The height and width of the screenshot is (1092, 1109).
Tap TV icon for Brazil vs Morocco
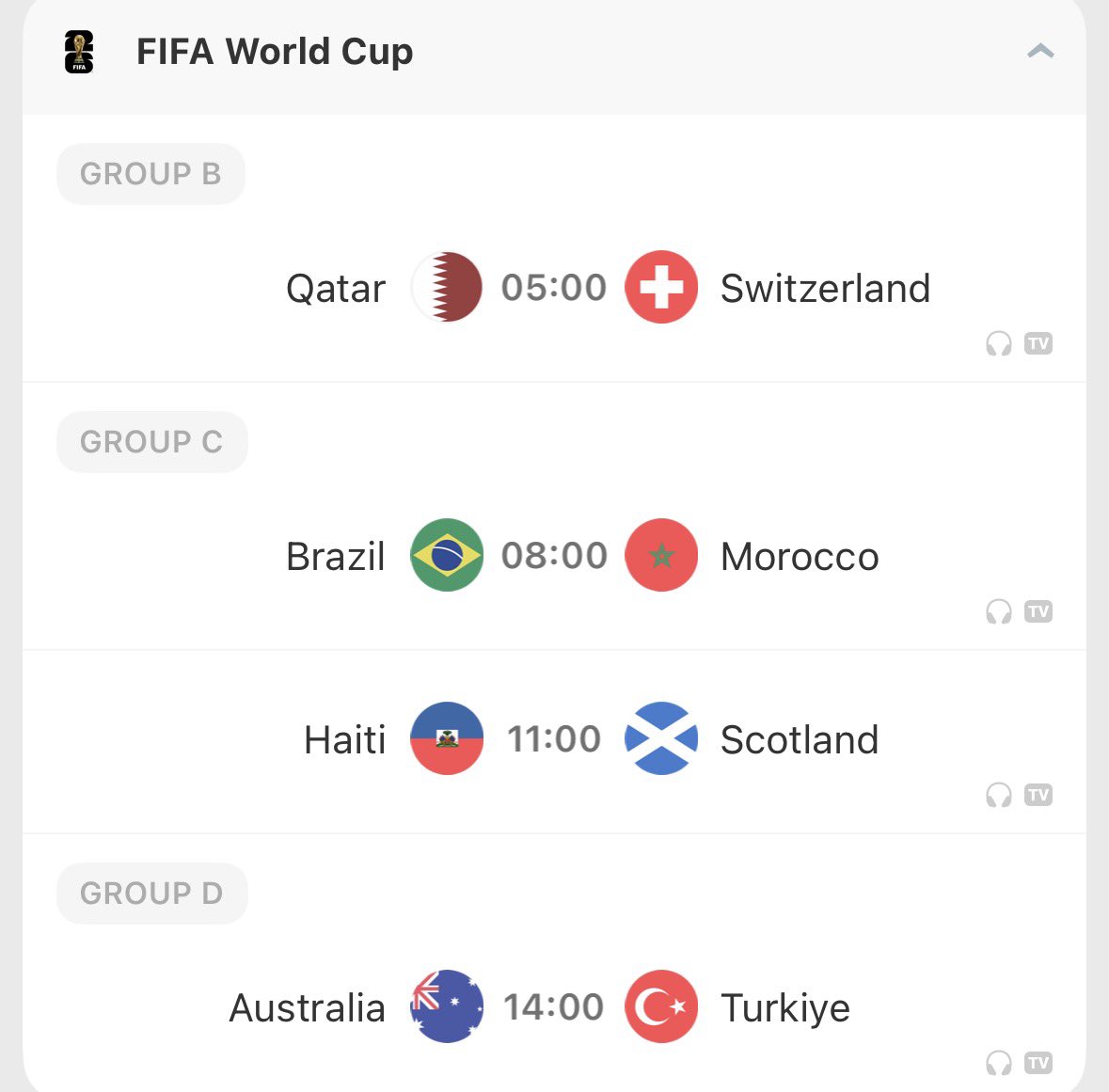point(1038,611)
